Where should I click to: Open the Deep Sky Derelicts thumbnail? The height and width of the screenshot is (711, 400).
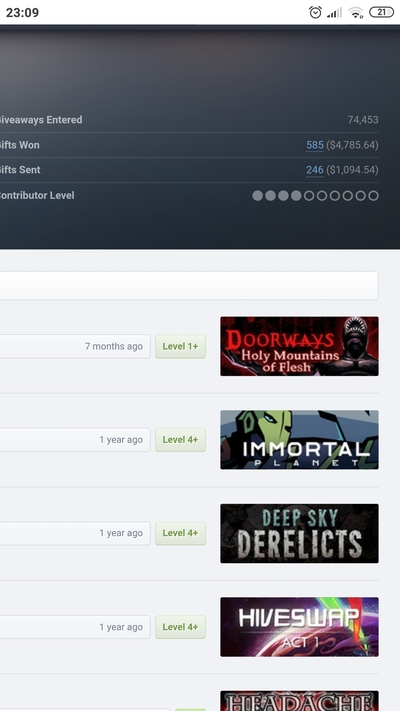click(x=299, y=533)
